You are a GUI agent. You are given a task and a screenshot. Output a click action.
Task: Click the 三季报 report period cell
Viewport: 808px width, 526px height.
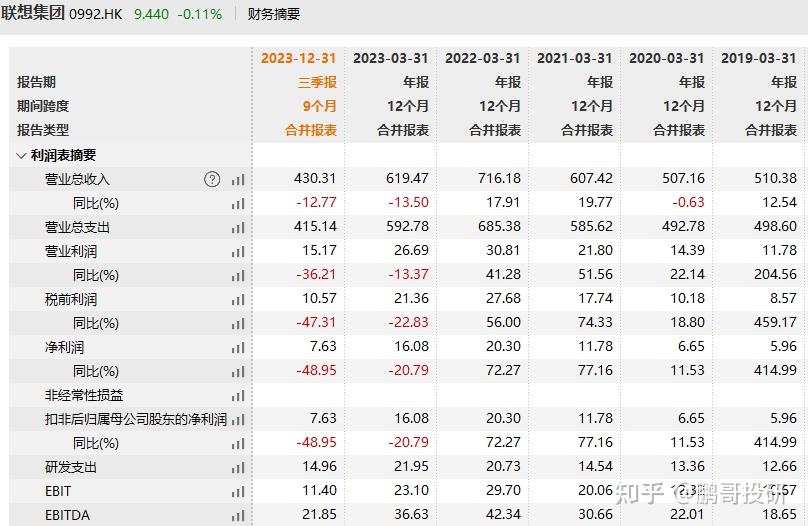(x=317, y=82)
